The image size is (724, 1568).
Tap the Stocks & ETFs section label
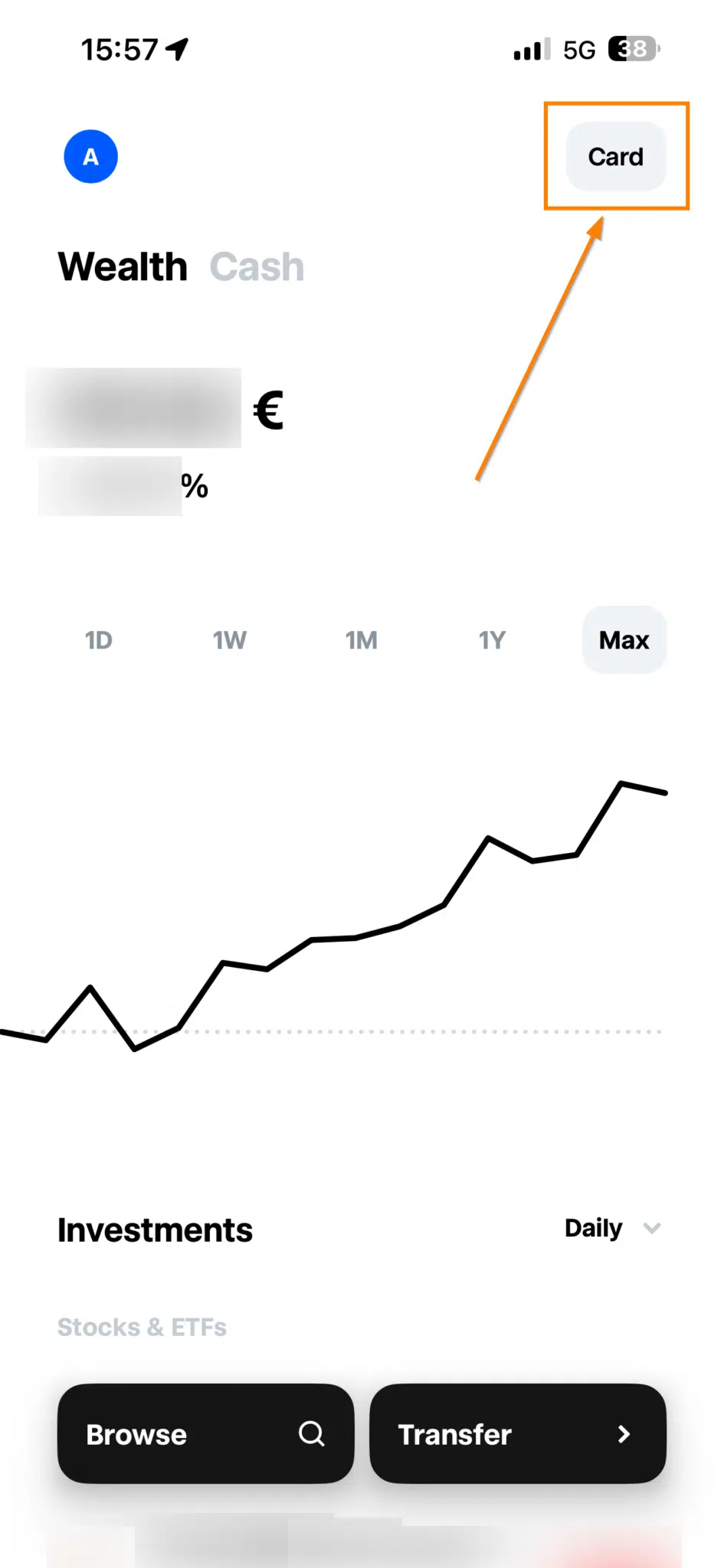(x=142, y=1327)
